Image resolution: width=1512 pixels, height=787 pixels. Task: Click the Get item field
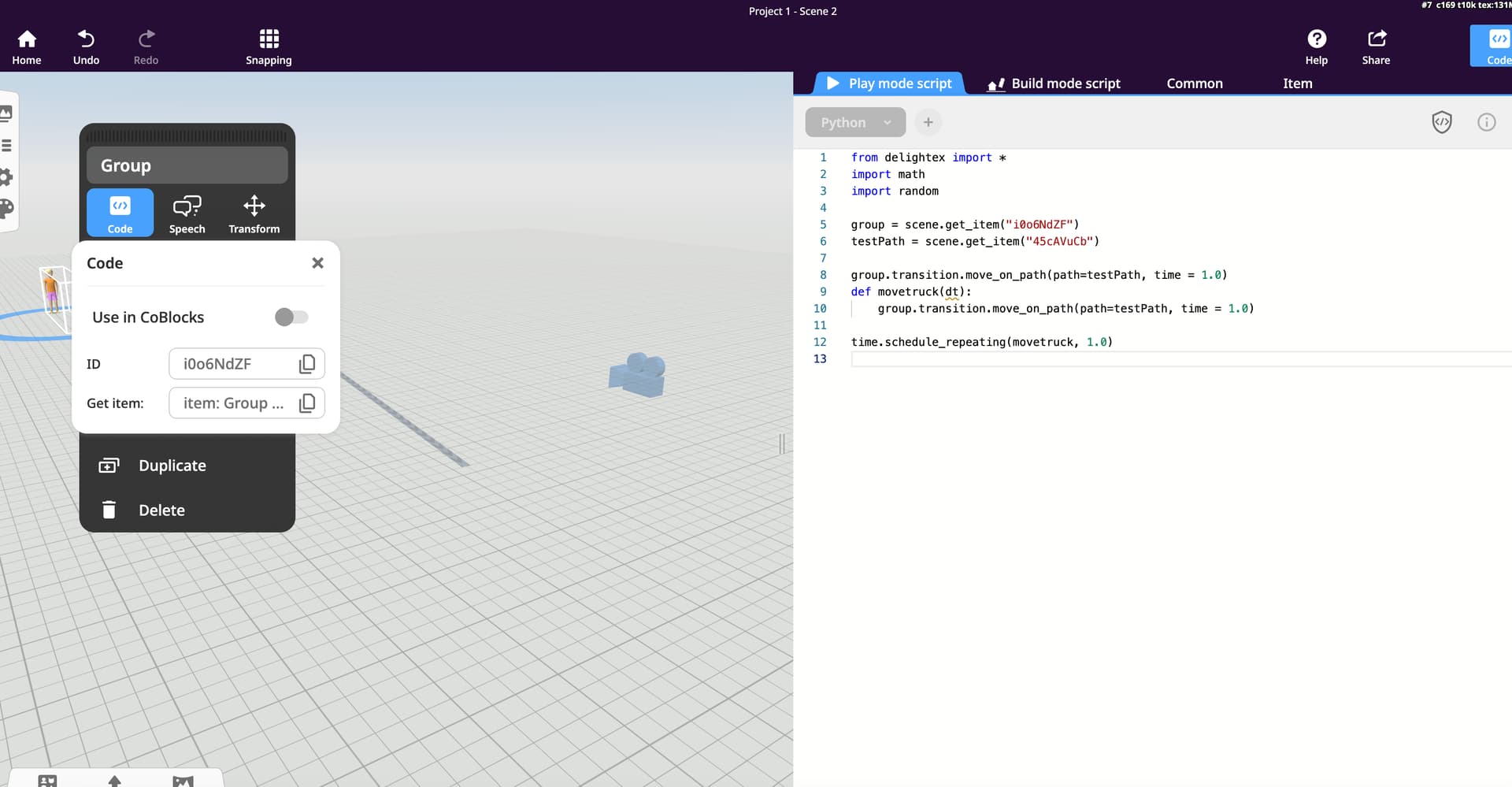[x=246, y=403]
